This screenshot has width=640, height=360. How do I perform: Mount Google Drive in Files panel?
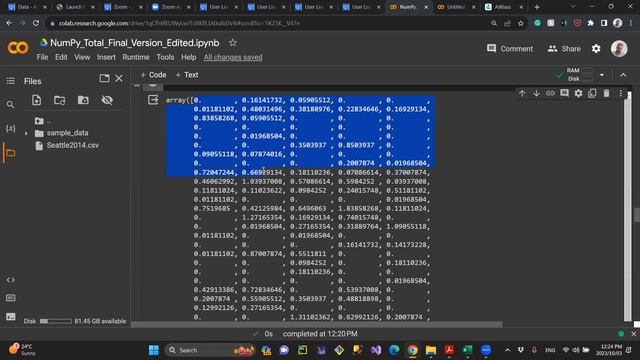point(83,100)
